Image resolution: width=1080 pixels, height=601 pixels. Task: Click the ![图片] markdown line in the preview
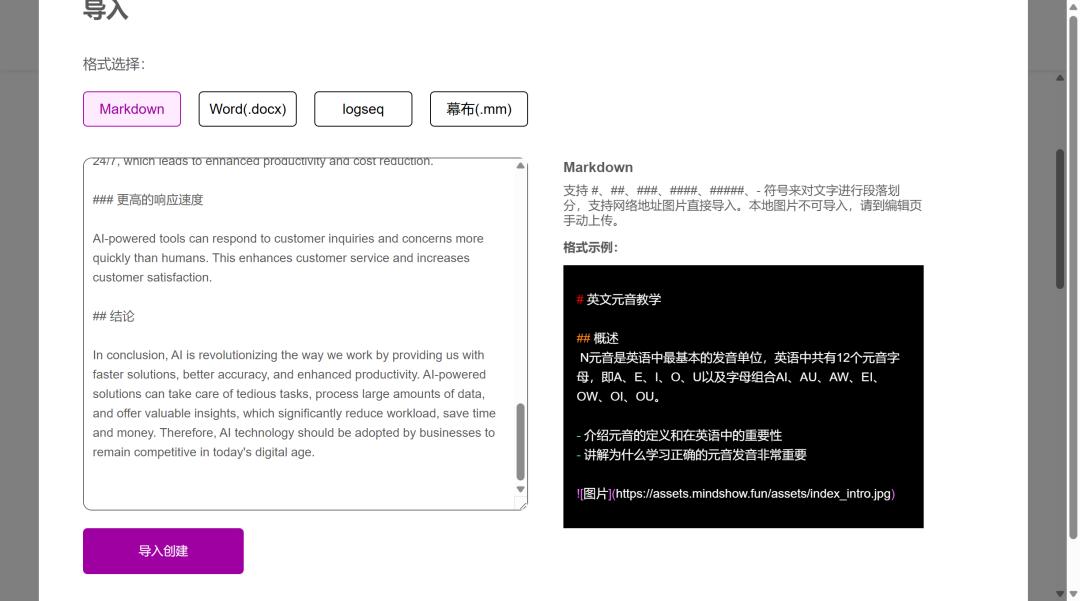(x=592, y=493)
